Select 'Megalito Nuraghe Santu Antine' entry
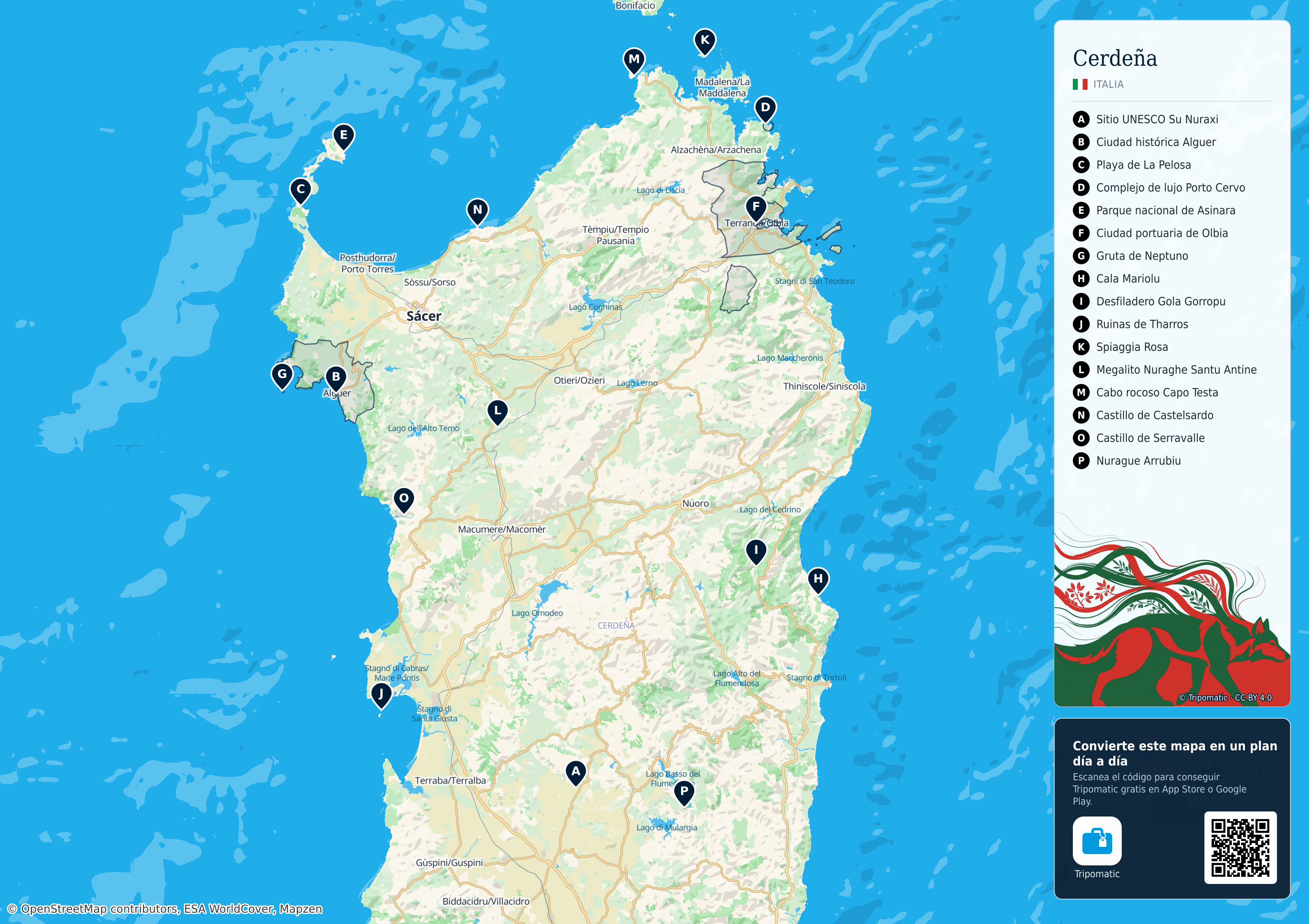Screen dimensions: 1309x924 click(x=1176, y=370)
